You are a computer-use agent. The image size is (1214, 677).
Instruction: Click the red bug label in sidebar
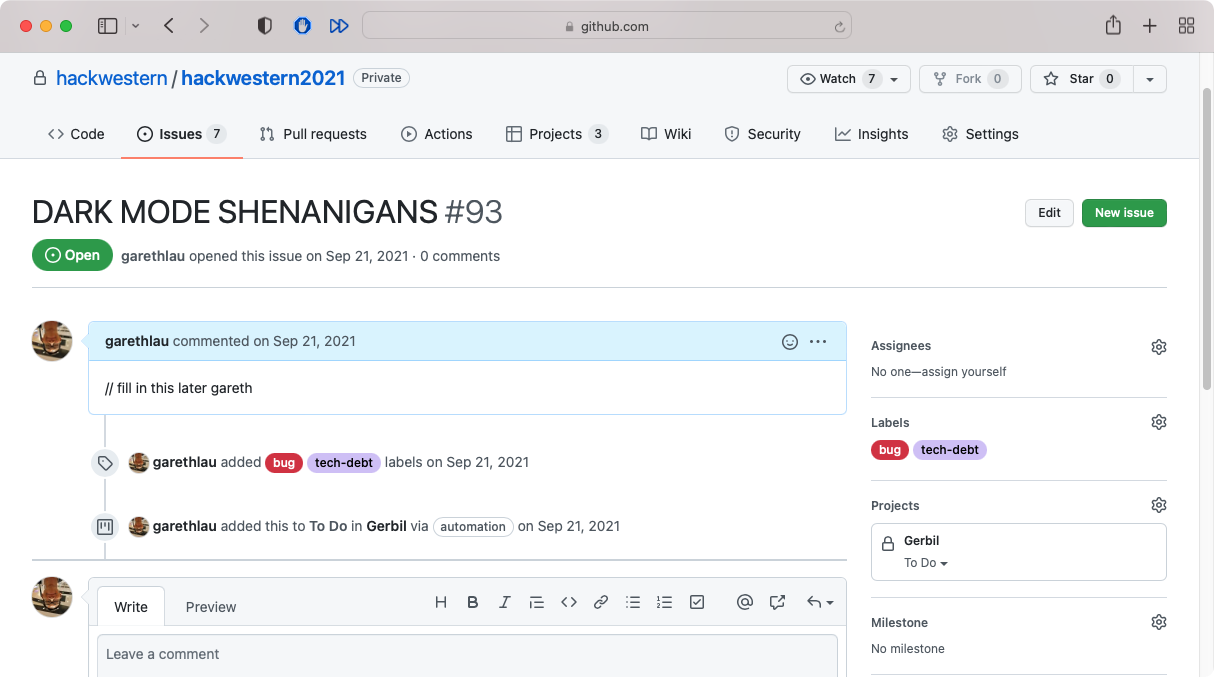tap(889, 450)
